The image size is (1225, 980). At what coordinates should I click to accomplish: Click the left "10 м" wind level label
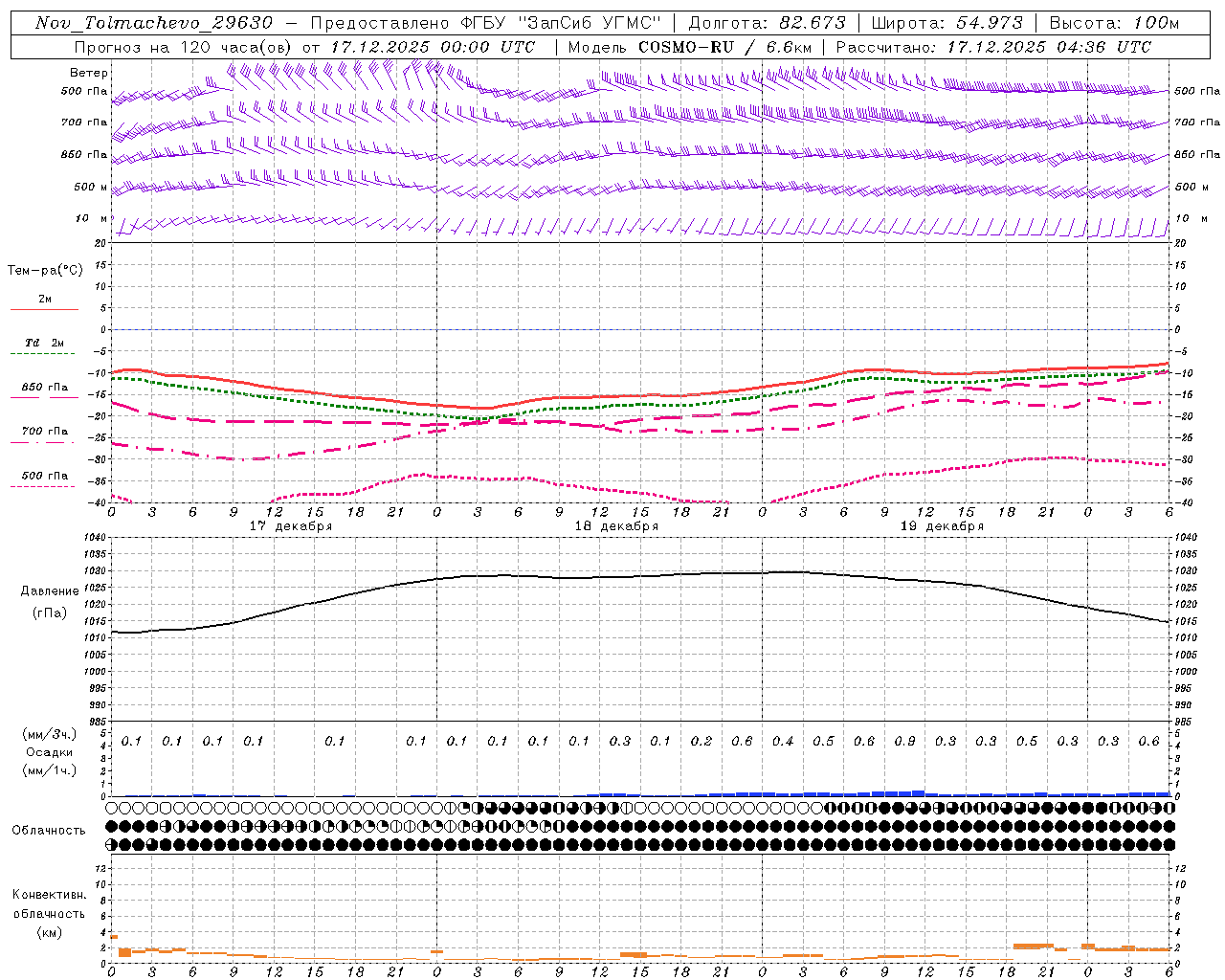(92, 219)
